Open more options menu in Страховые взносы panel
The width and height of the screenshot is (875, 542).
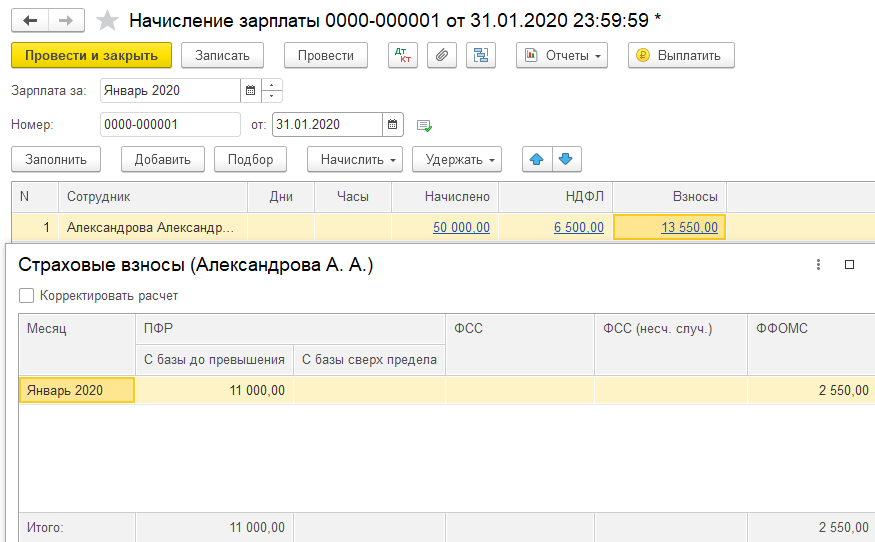point(818,265)
